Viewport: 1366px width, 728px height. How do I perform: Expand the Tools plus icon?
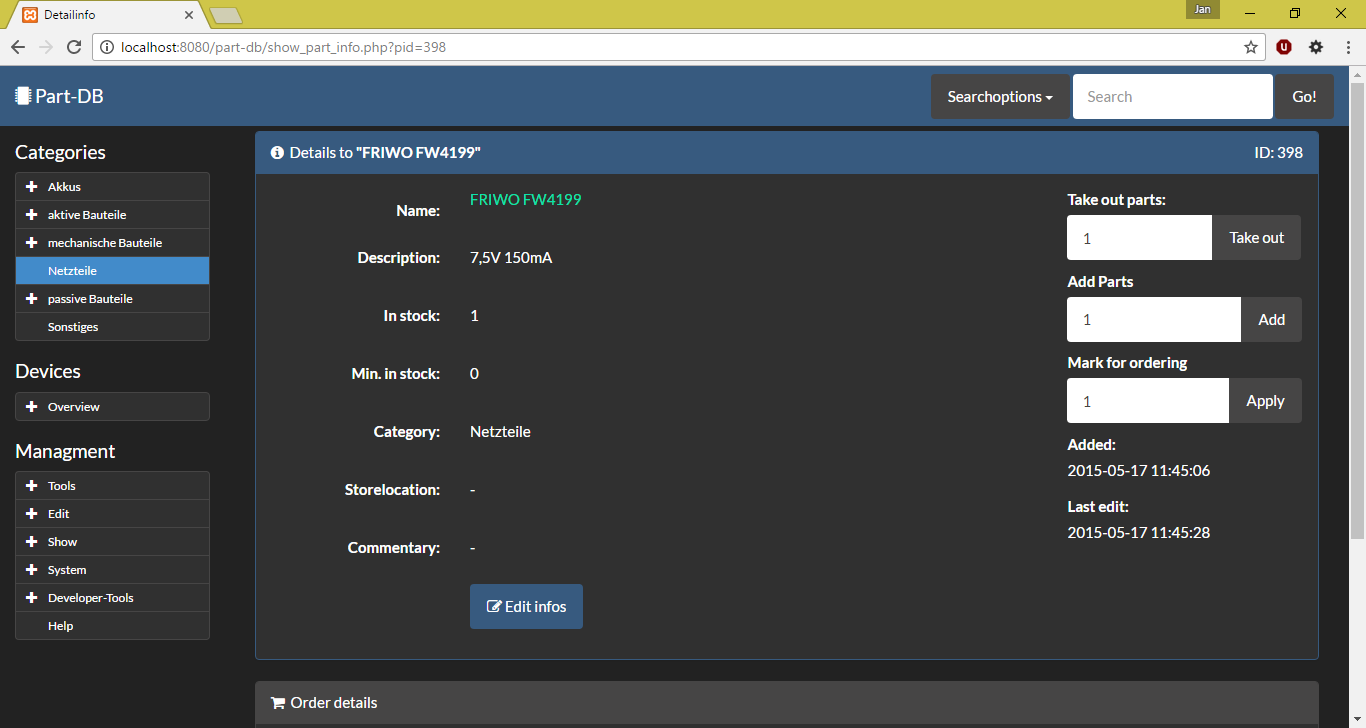[x=31, y=486]
